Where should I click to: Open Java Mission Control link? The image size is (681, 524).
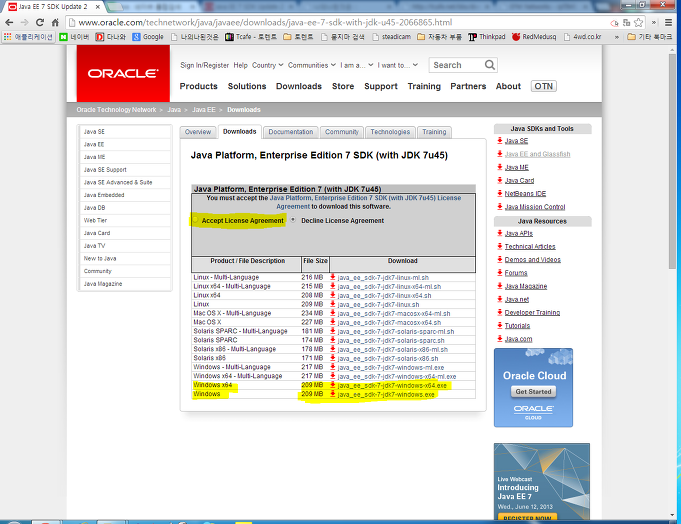(x=535, y=207)
